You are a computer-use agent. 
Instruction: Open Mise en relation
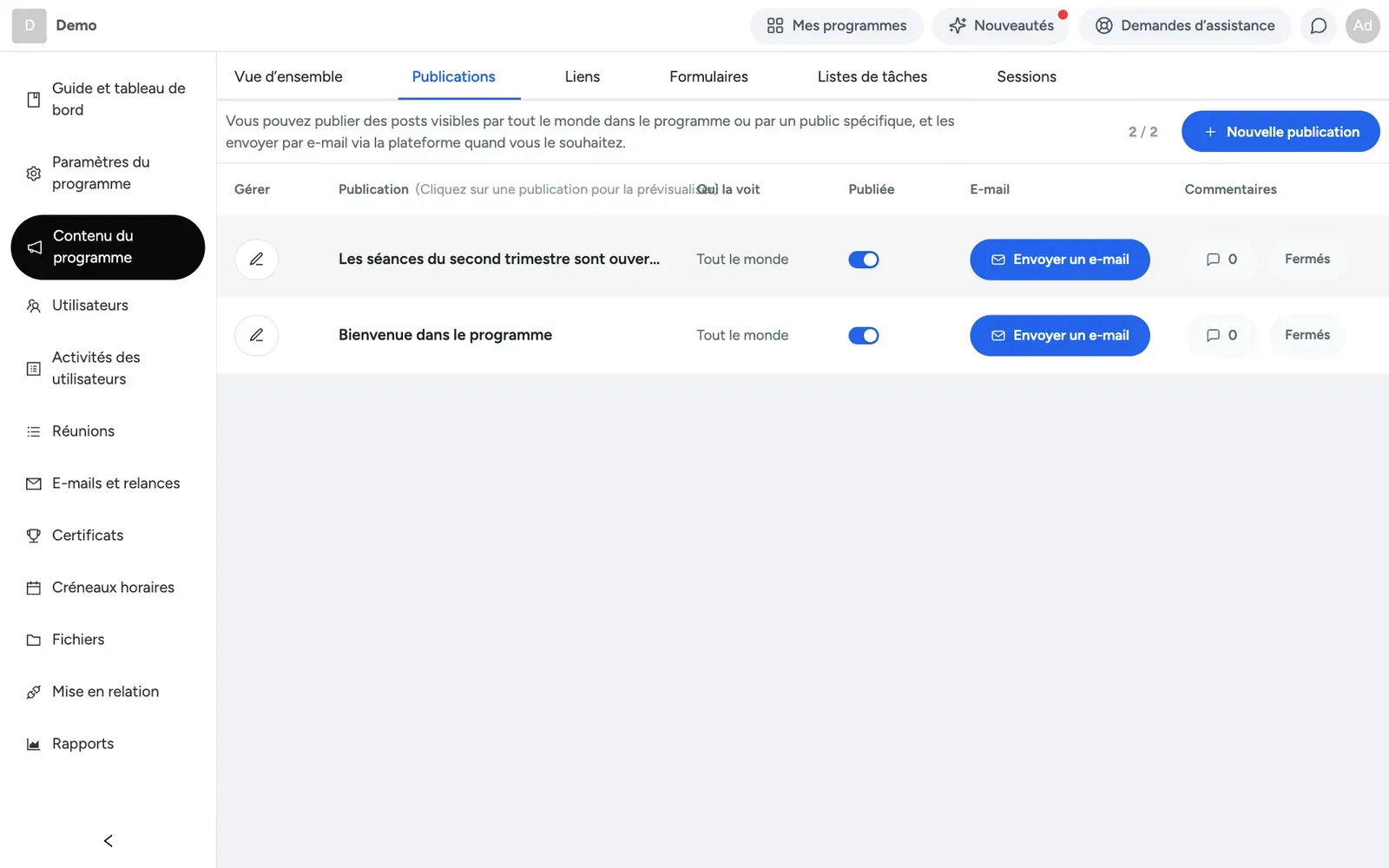coord(108,692)
